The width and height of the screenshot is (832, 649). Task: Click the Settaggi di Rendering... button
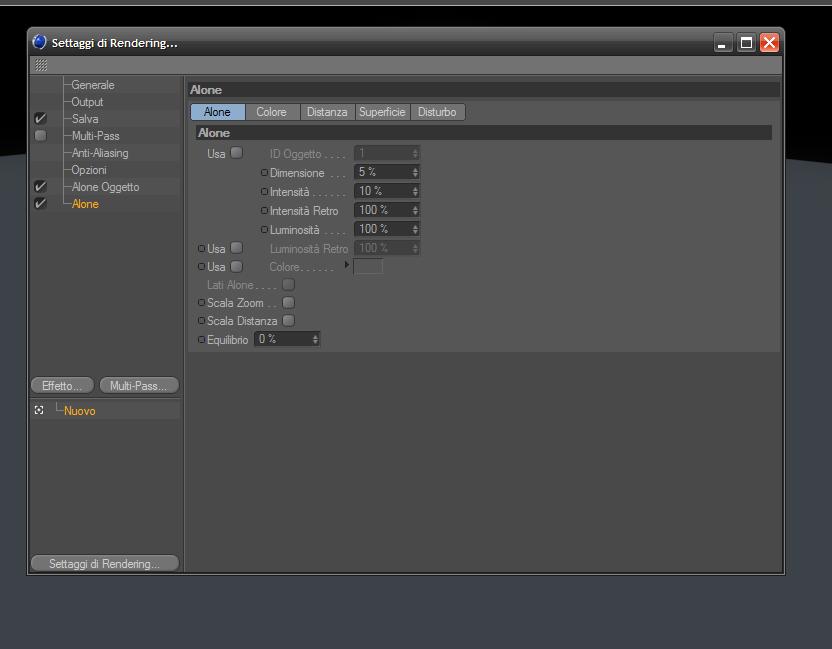(105, 563)
